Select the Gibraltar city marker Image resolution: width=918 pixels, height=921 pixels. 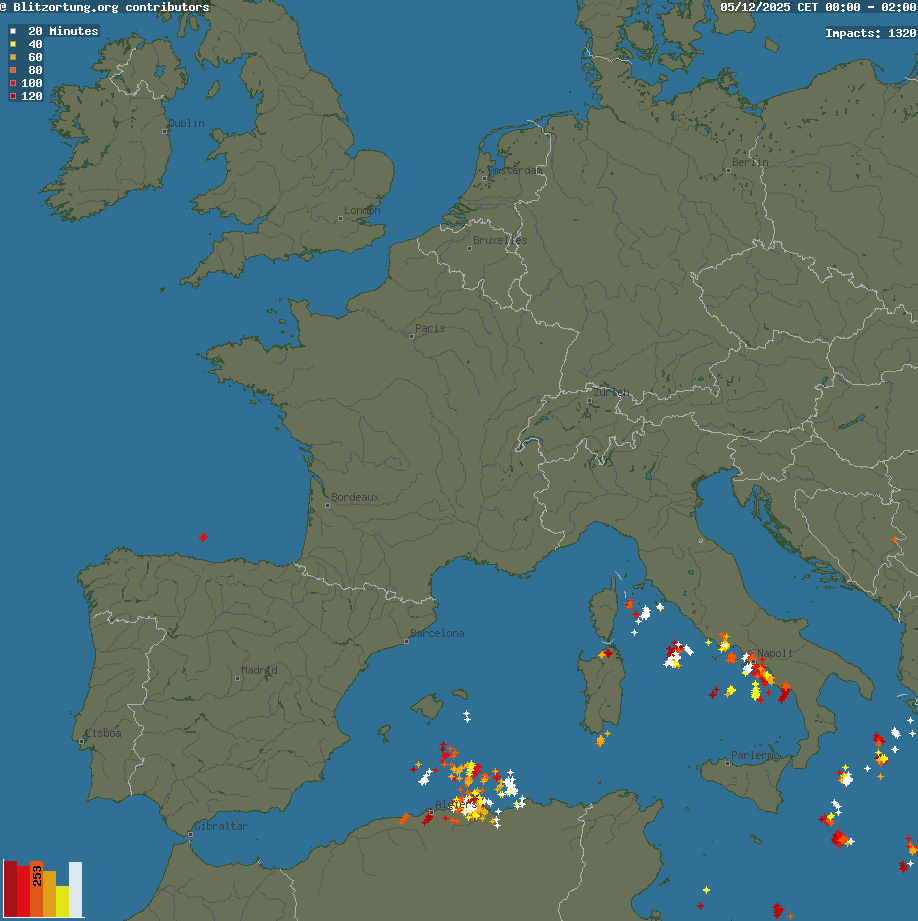click(191, 833)
